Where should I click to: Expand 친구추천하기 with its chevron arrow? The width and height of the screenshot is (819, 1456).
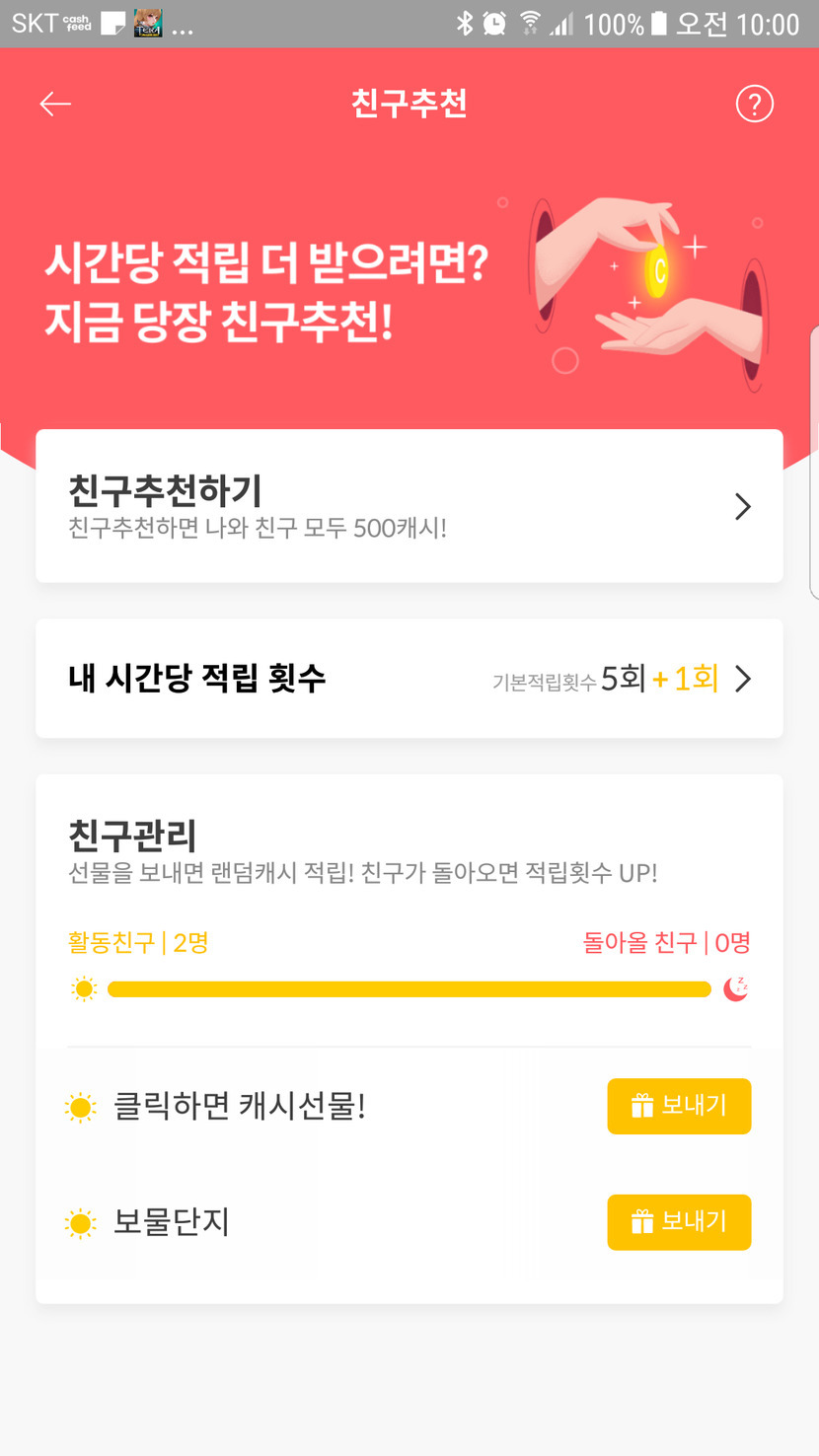pyautogui.click(x=743, y=507)
